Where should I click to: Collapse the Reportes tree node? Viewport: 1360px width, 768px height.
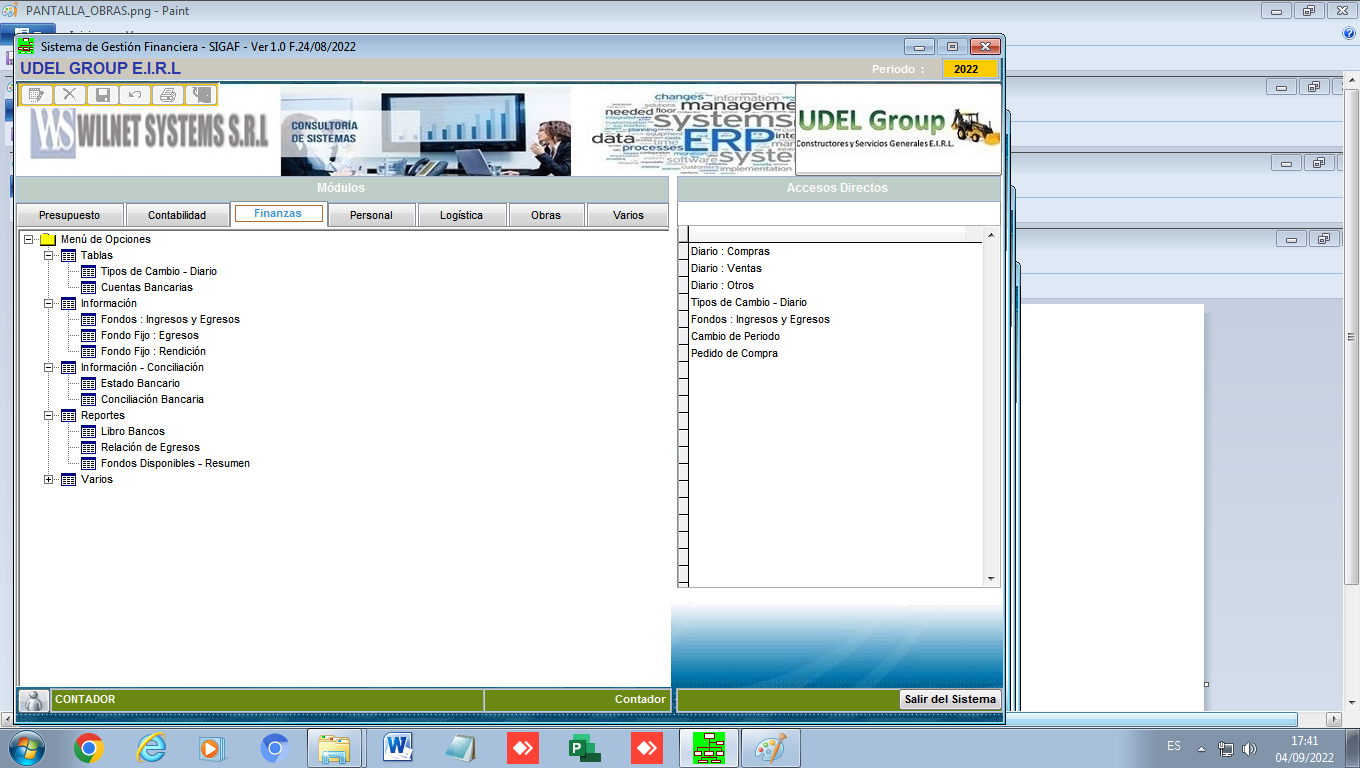pos(49,416)
